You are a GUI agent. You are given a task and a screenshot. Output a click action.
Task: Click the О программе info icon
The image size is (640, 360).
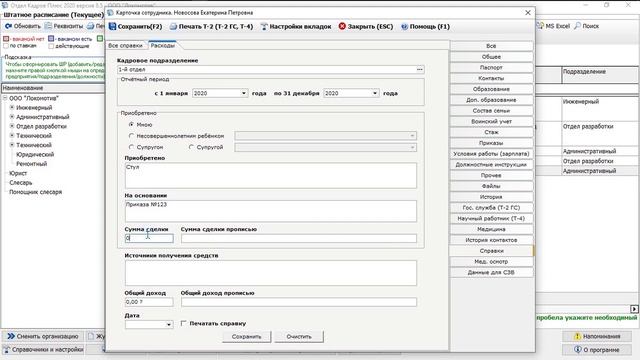(x=578, y=350)
